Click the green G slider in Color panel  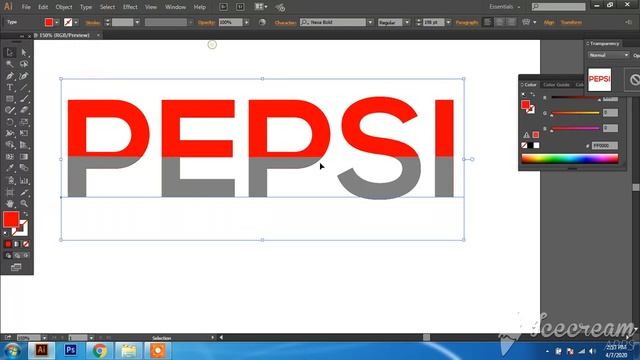576,113
